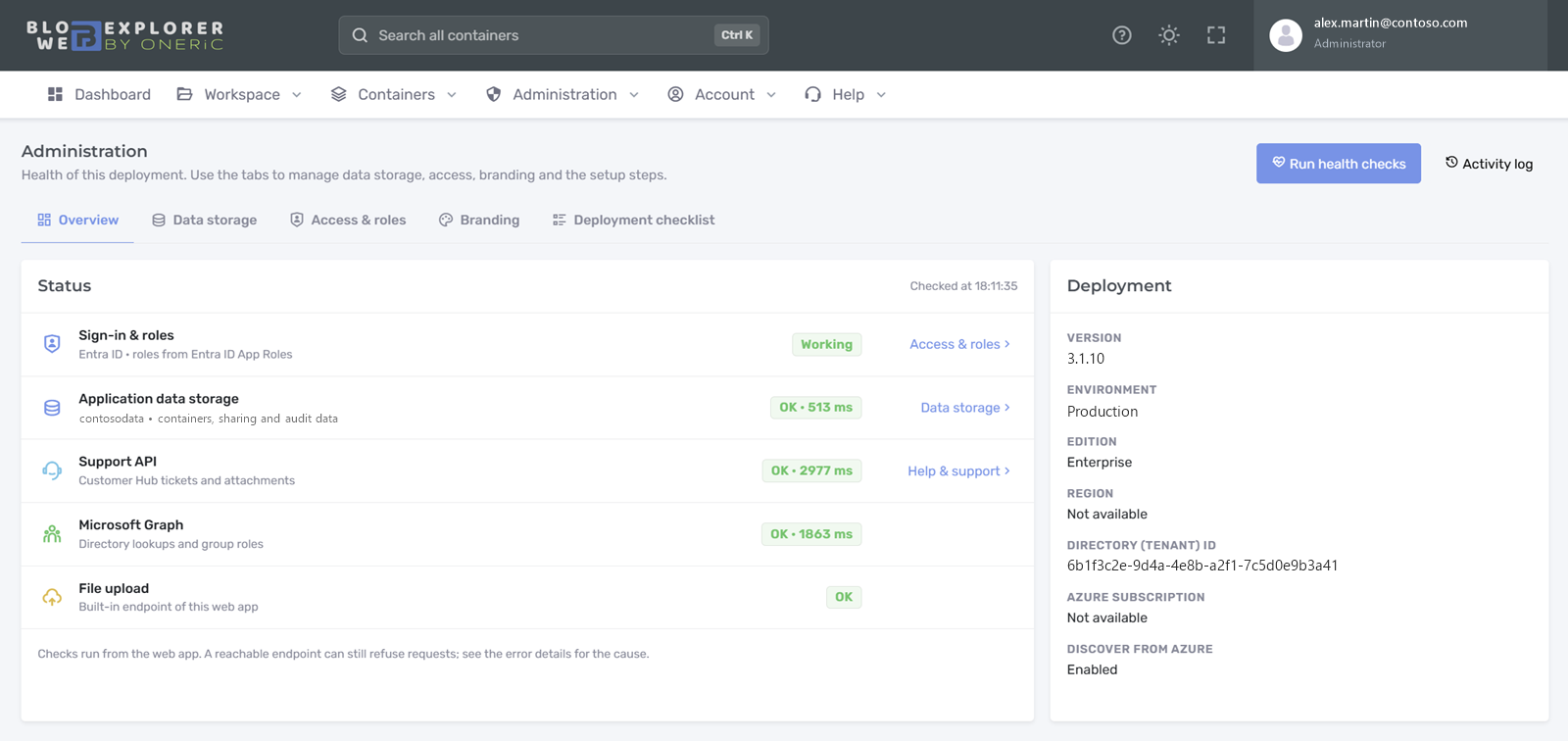
Task: Click the Administration shield icon in navbar
Action: tap(494, 94)
